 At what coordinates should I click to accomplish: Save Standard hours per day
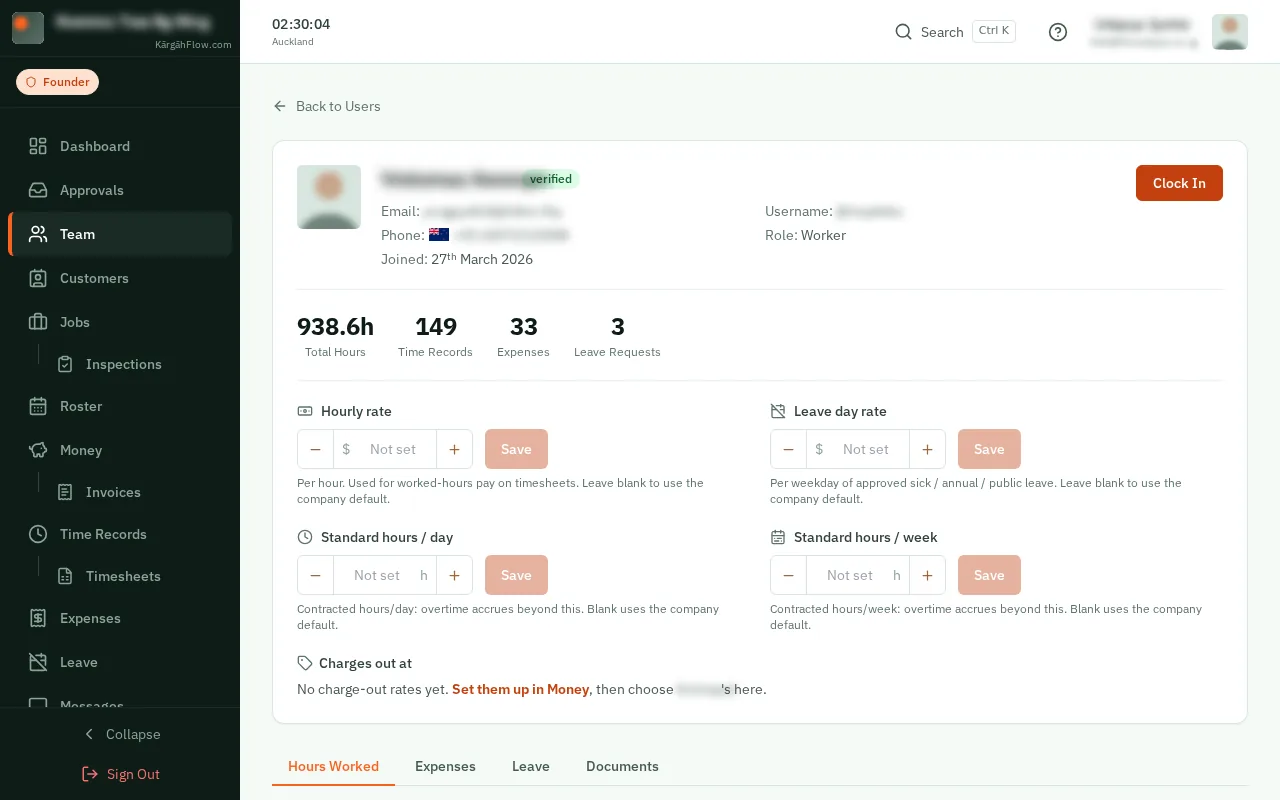coord(516,575)
